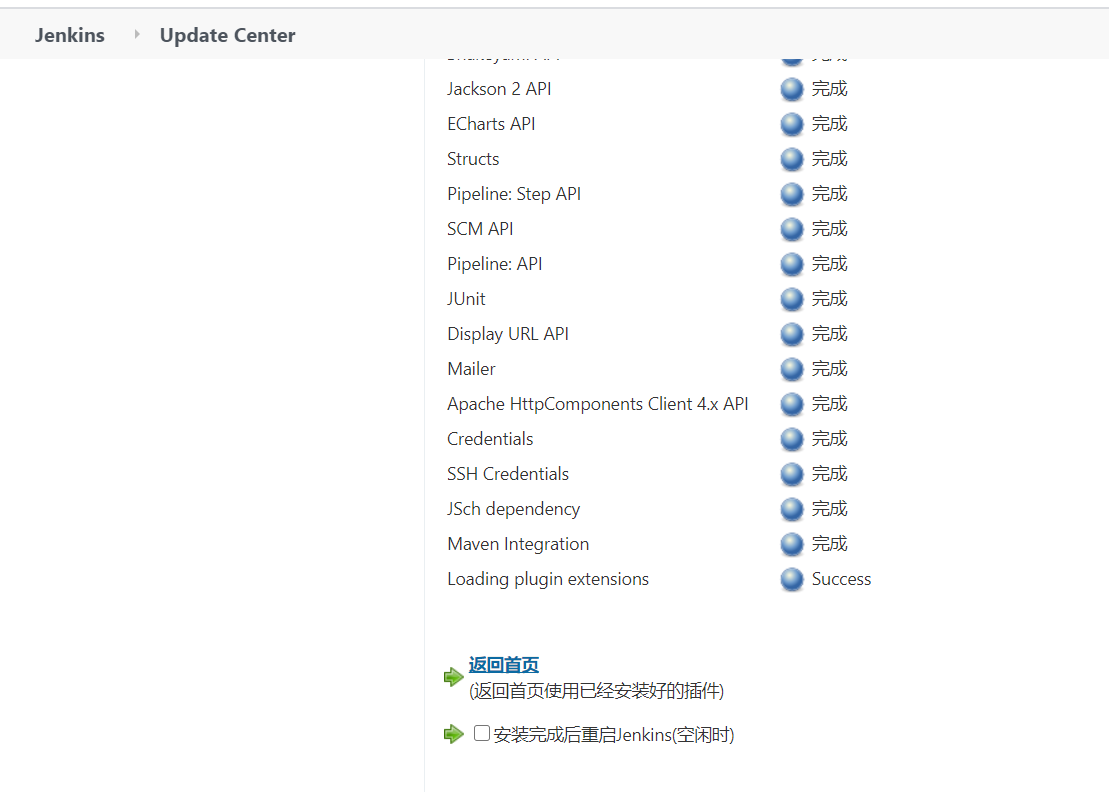
Task: Click the Display URL API plugin entry
Action: tap(508, 334)
